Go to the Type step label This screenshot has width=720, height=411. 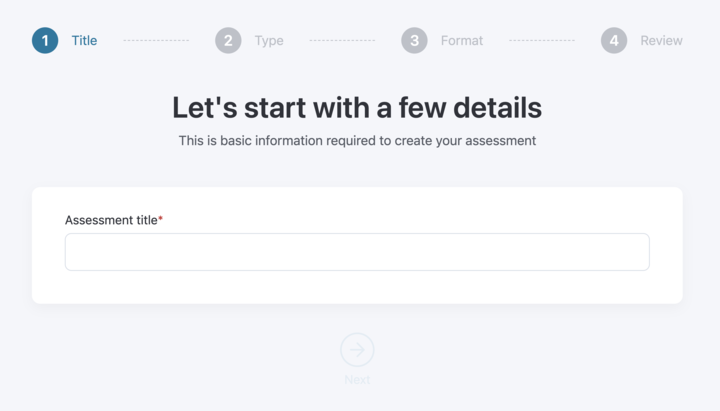269,41
